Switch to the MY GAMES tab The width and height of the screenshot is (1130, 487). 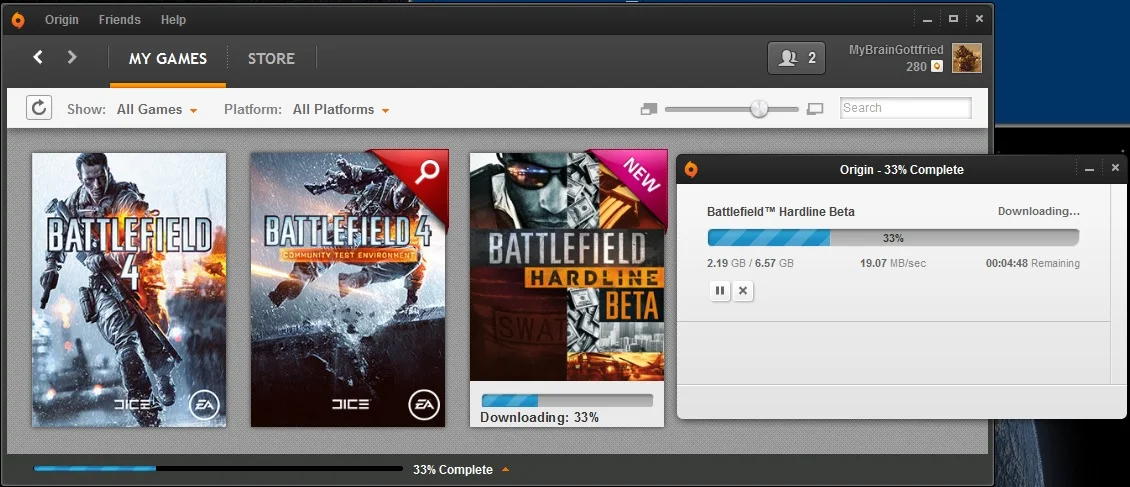click(168, 58)
